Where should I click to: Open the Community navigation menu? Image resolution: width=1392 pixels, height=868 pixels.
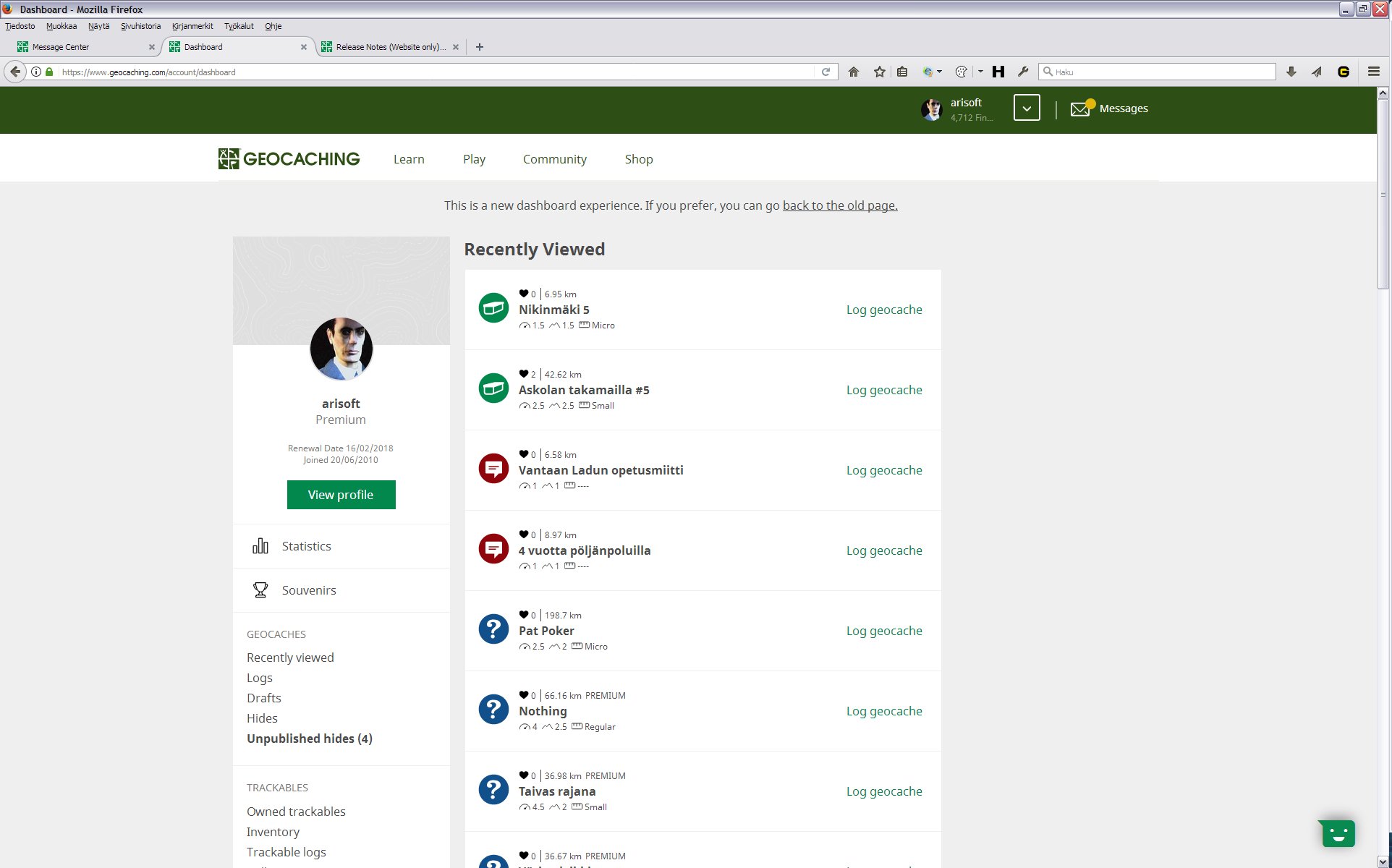[554, 159]
